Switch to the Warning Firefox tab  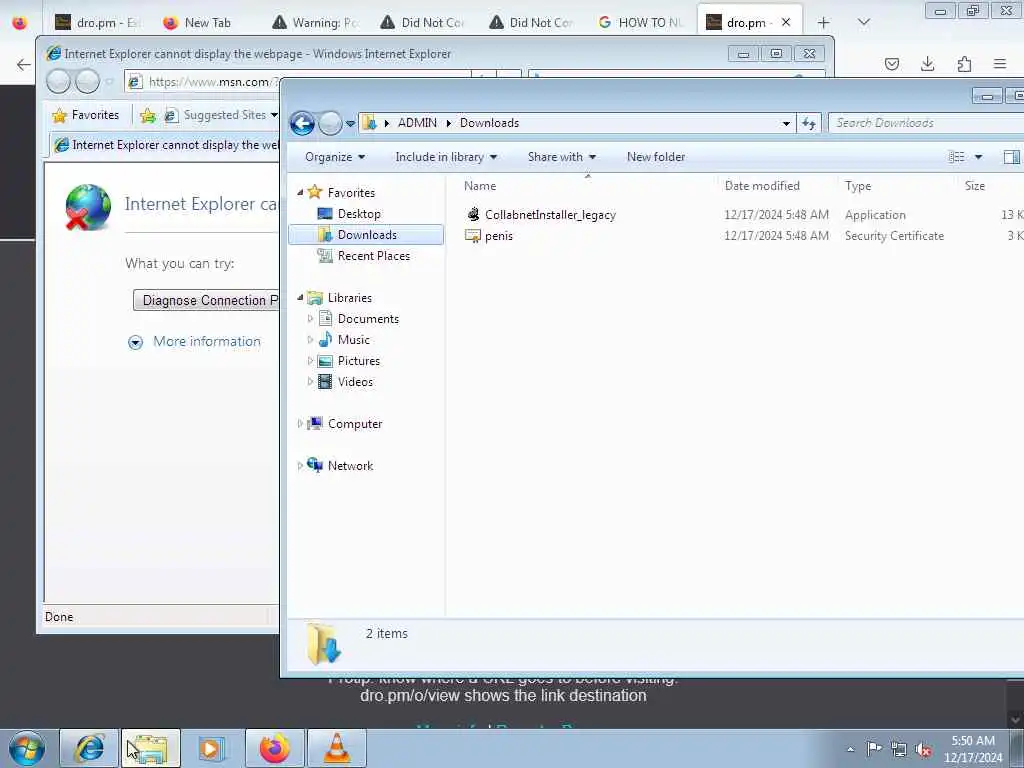tap(316, 22)
